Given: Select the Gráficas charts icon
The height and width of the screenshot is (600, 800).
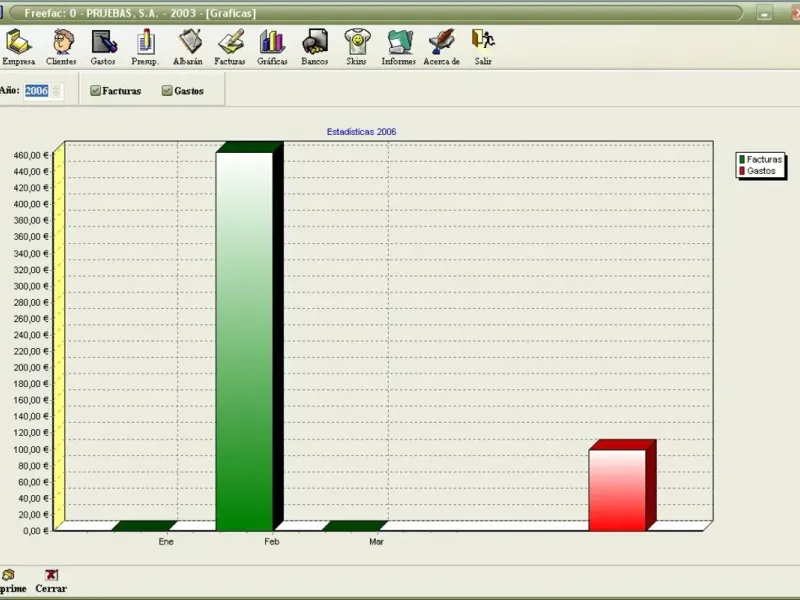Looking at the screenshot, I should [x=272, y=47].
